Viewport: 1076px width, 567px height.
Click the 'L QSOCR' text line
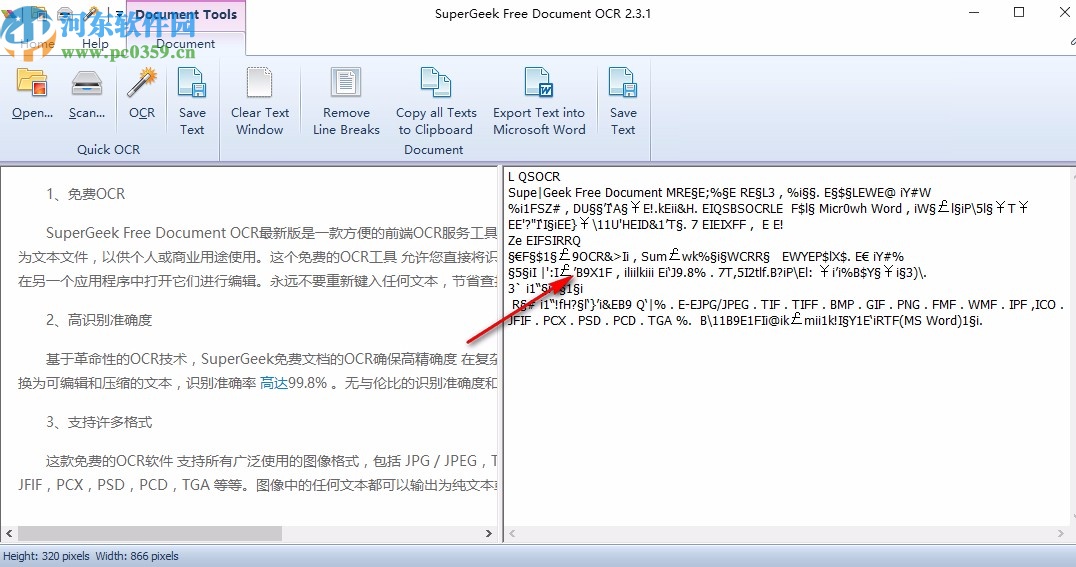click(x=534, y=176)
